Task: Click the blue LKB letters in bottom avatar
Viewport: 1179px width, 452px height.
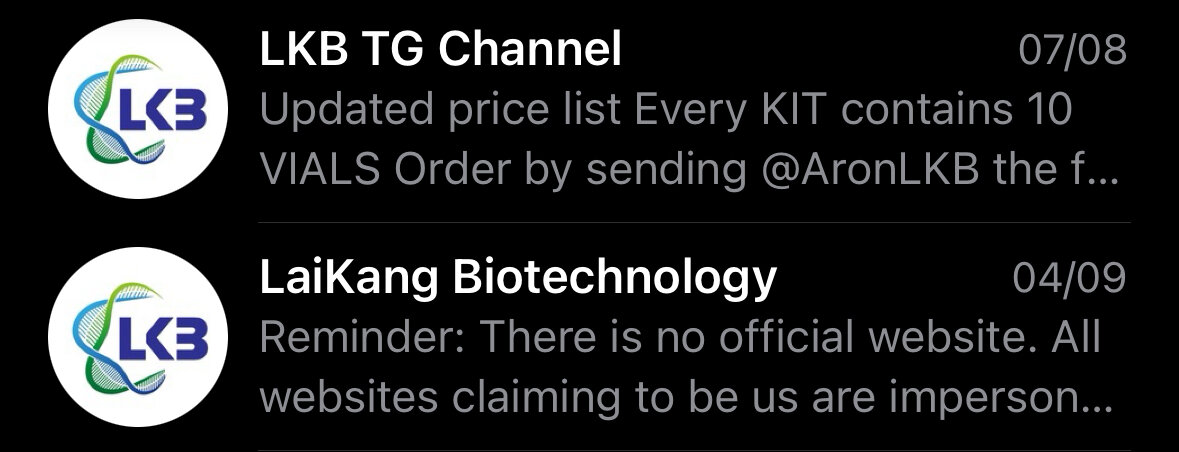Action: [162, 338]
